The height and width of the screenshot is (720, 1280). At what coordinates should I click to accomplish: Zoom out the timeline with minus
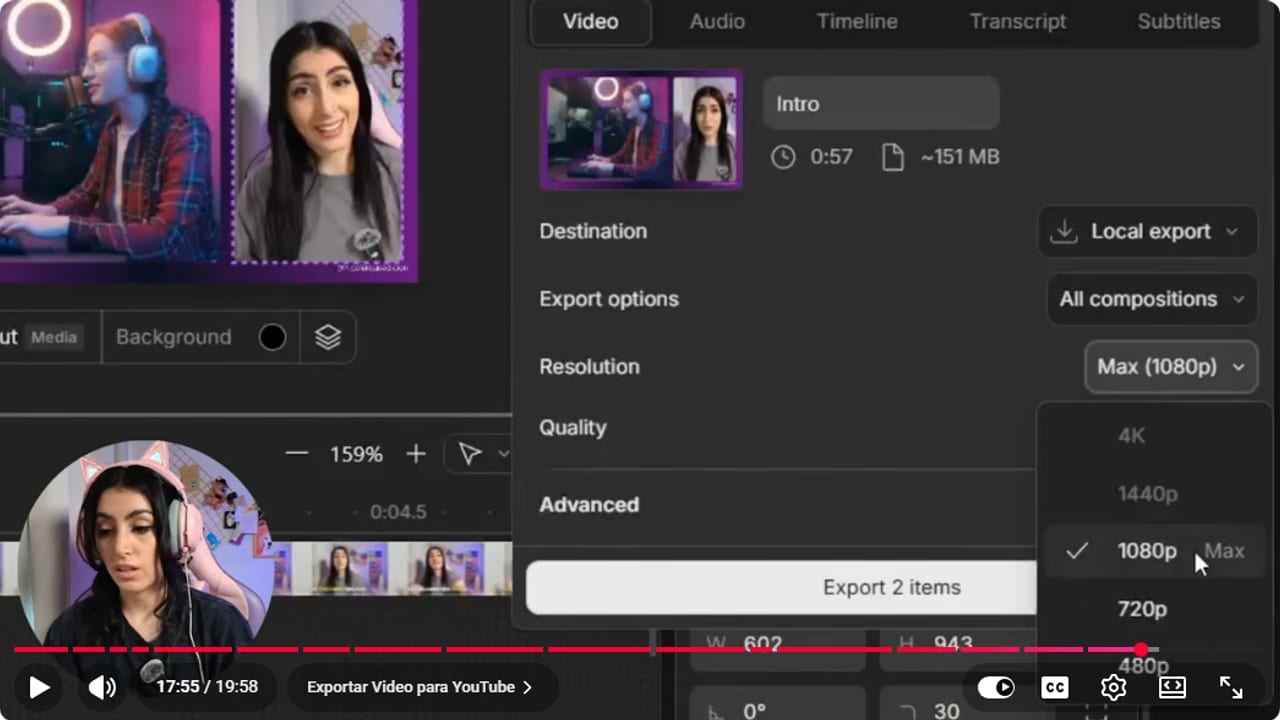[296, 454]
